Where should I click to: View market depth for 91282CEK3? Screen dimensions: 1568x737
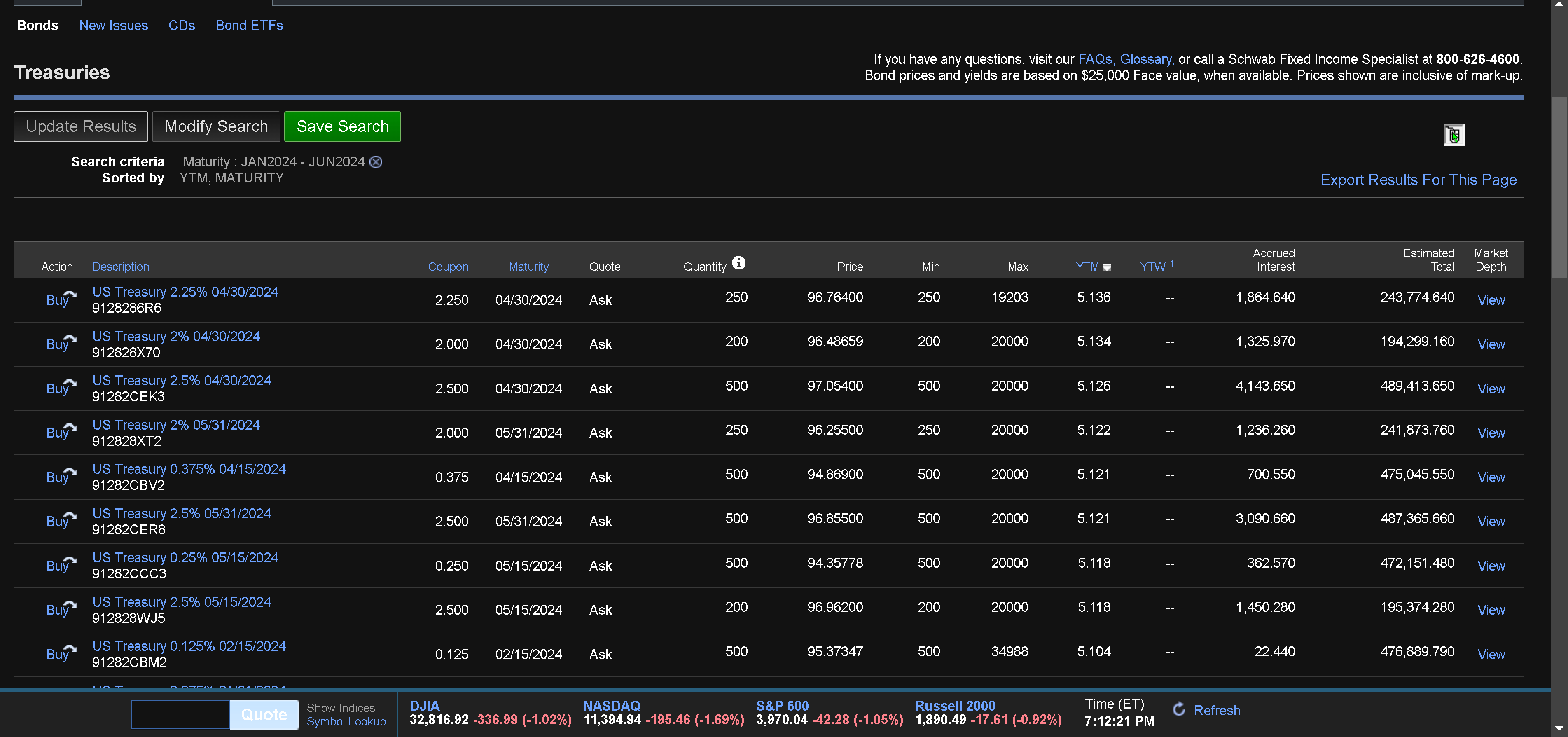click(x=1491, y=389)
